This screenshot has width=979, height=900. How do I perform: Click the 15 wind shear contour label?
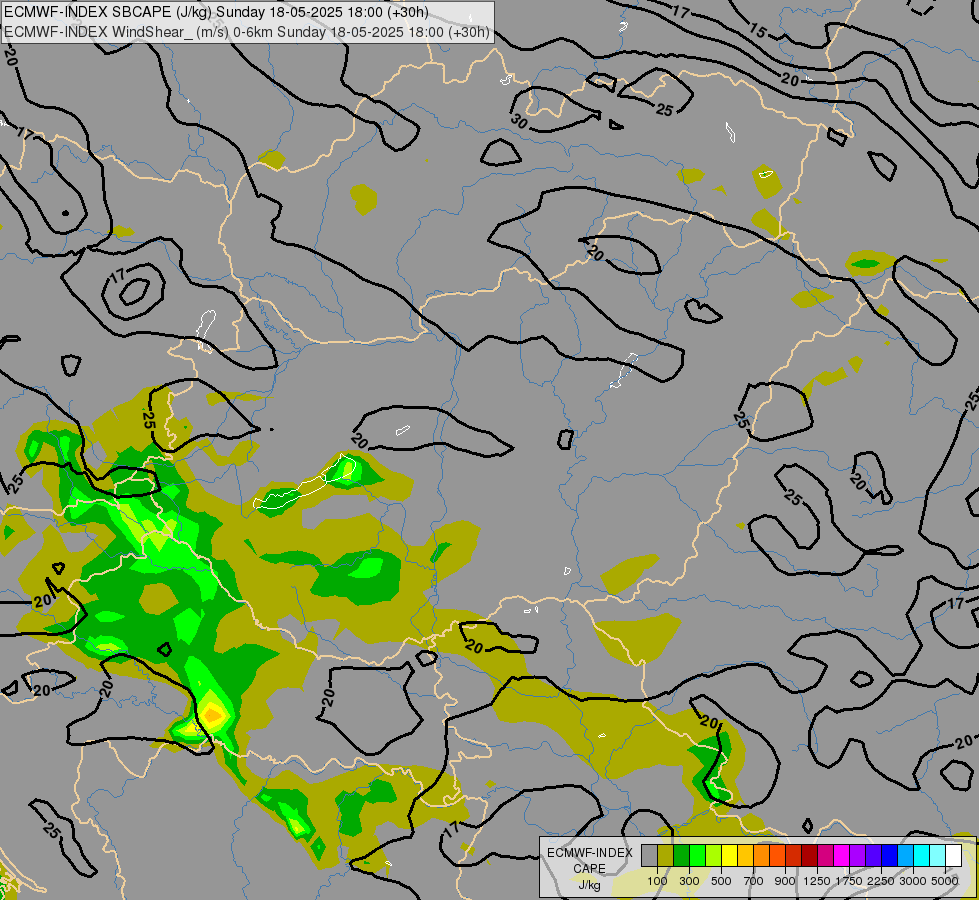coord(757,30)
